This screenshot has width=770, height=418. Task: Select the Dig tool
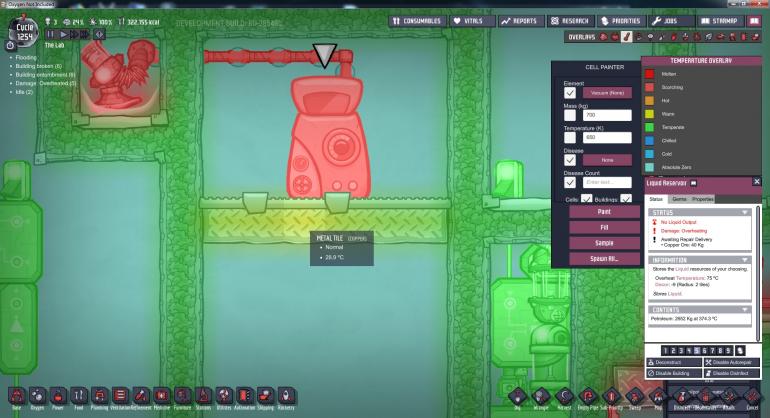click(518, 396)
